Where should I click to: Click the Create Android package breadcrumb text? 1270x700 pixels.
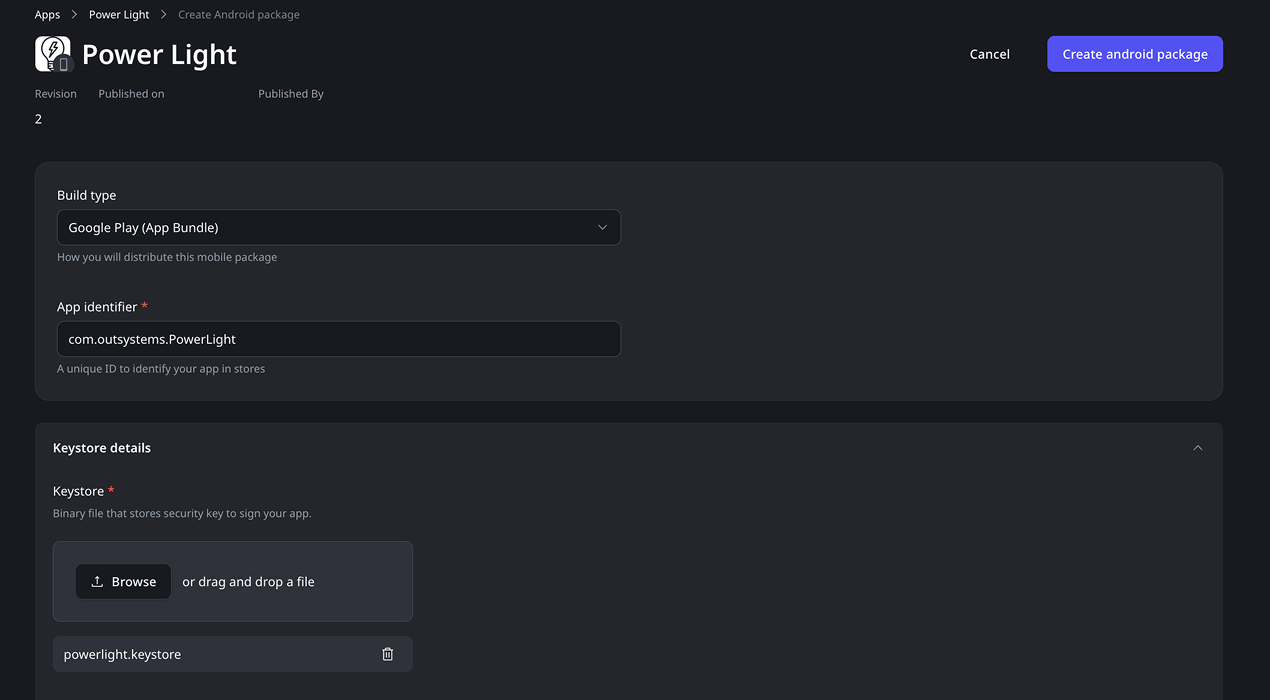pyautogui.click(x=239, y=15)
